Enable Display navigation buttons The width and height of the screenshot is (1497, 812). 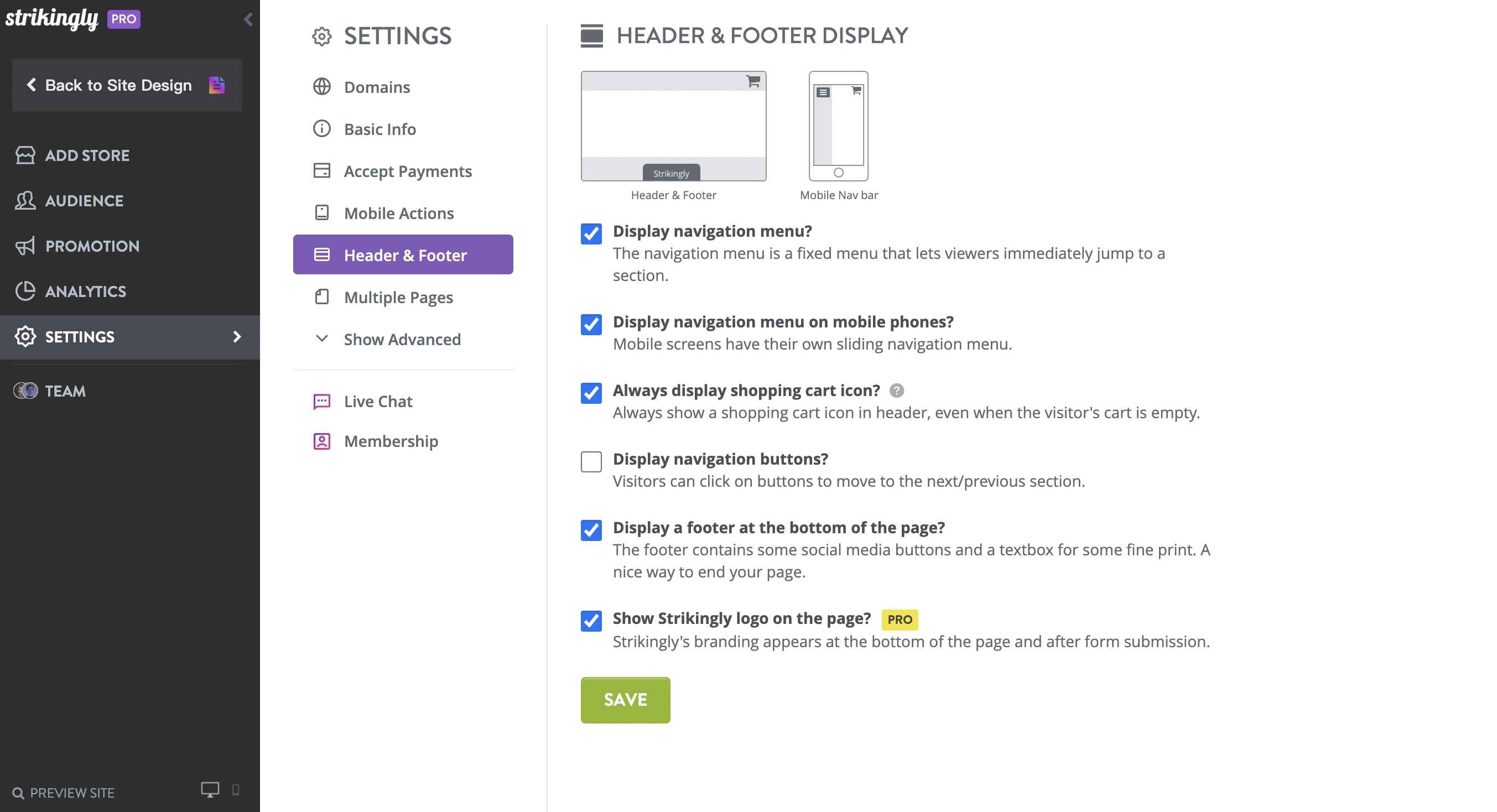click(590, 462)
